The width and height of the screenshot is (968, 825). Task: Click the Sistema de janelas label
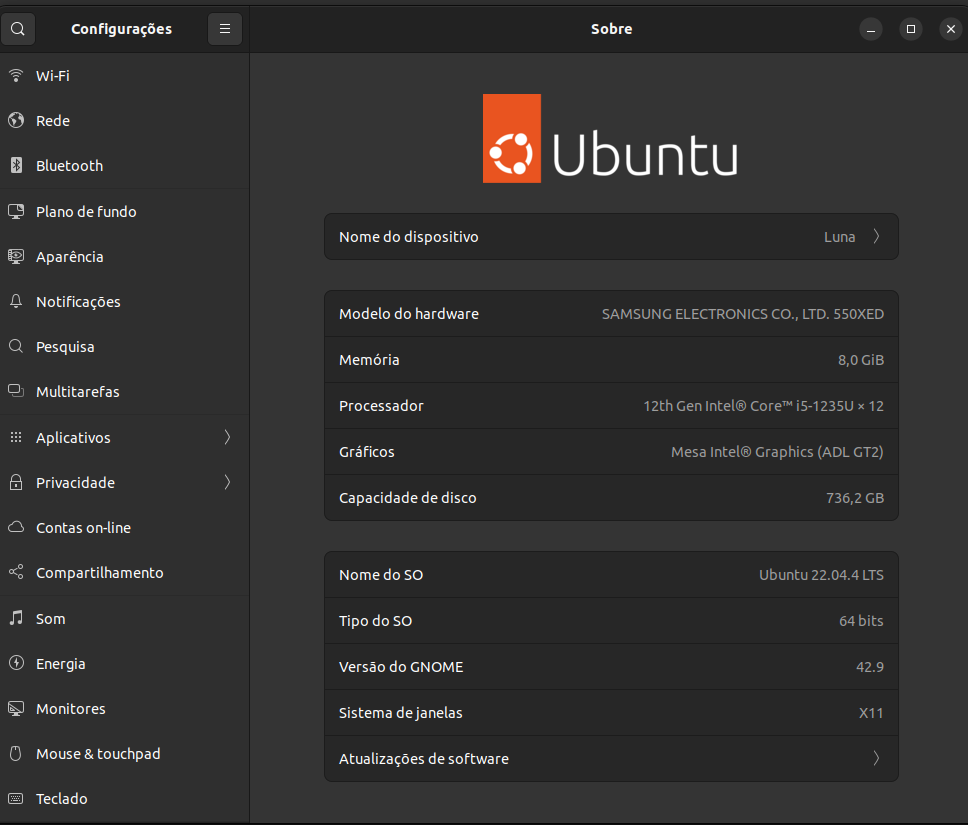401,713
